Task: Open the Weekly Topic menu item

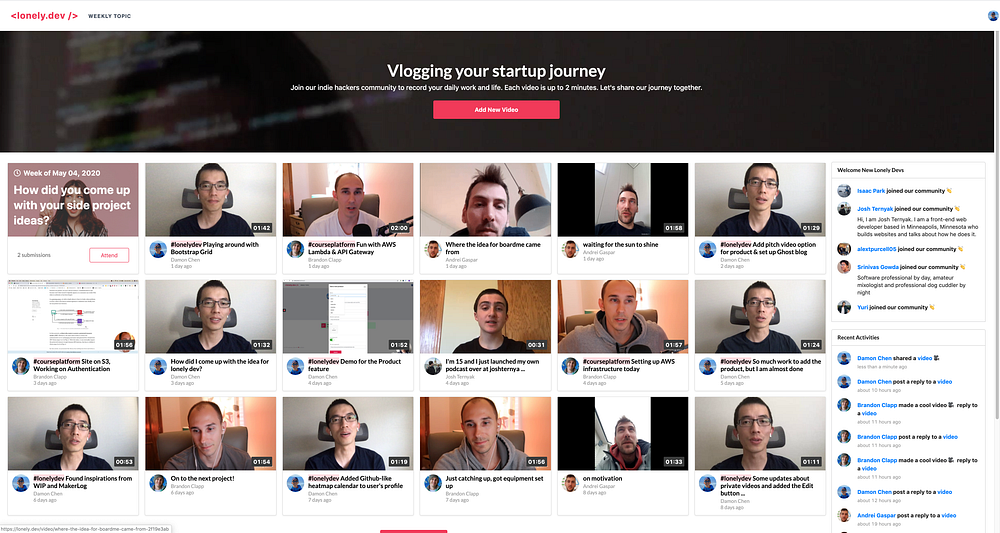Action: (x=109, y=16)
